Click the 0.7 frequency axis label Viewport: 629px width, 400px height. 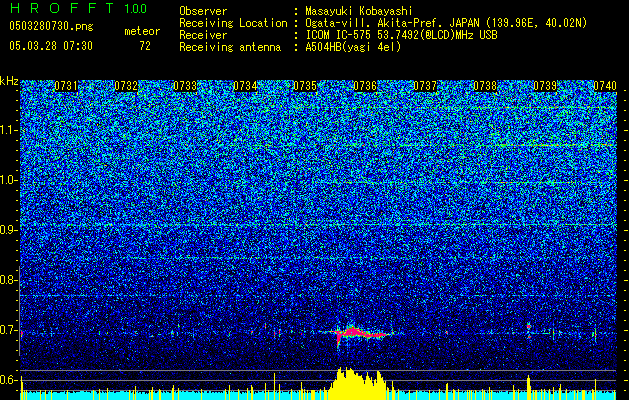[x=8, y=330]
